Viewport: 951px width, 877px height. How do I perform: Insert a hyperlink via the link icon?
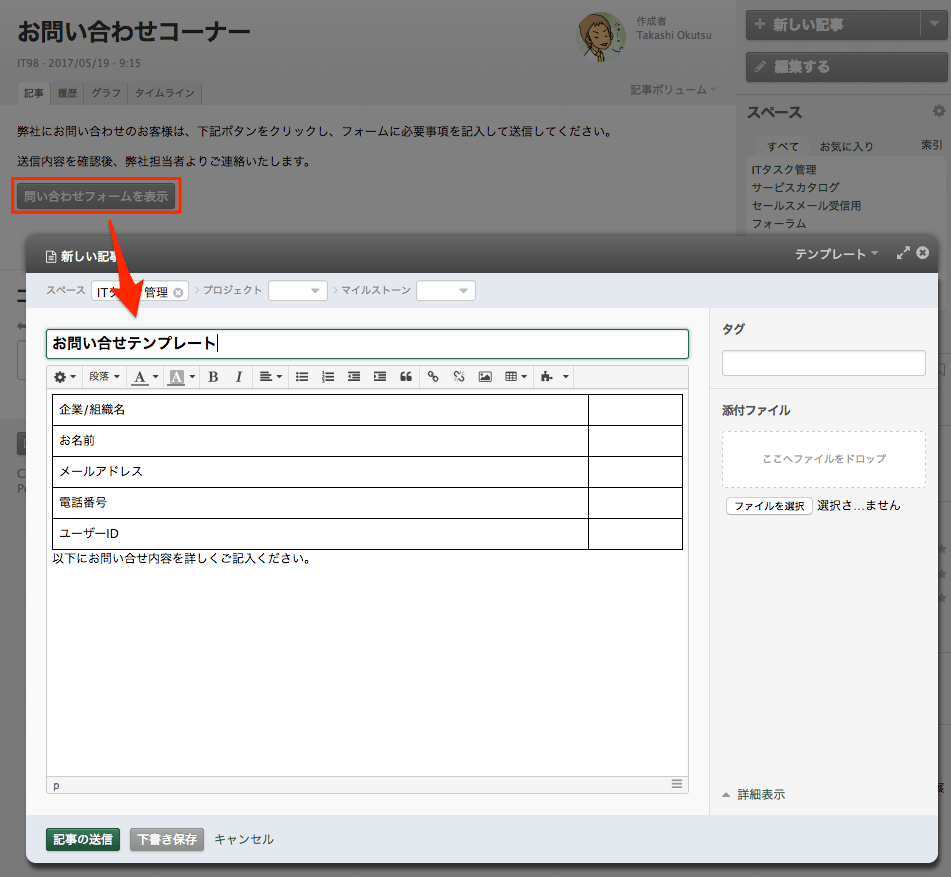433,377
